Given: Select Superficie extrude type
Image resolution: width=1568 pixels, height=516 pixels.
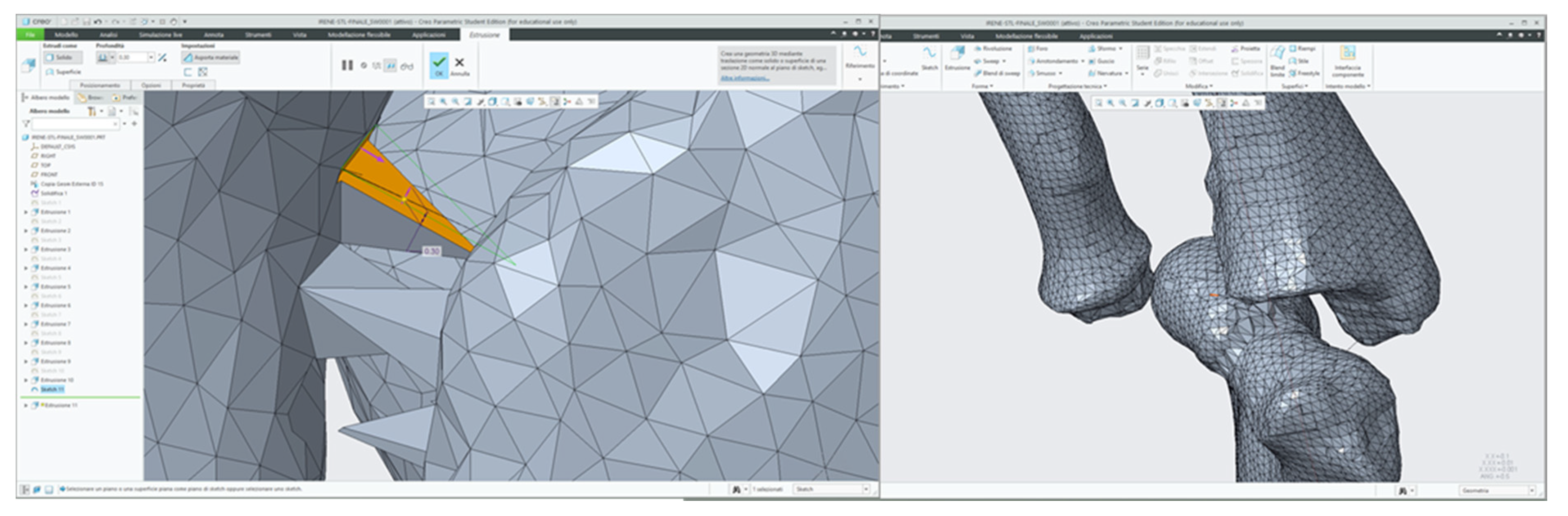Looking at the screenshot, I should [x=63, y=72].
